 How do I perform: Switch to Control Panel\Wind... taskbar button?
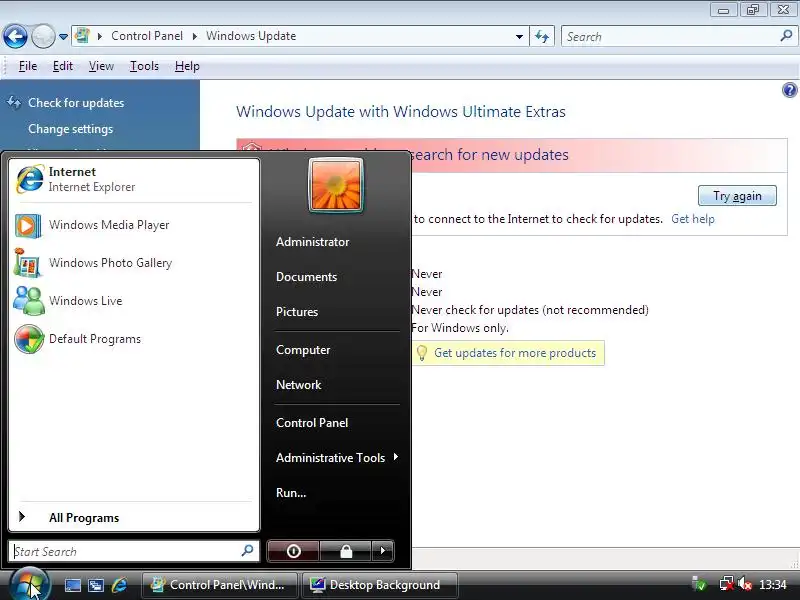click(220, 585)
